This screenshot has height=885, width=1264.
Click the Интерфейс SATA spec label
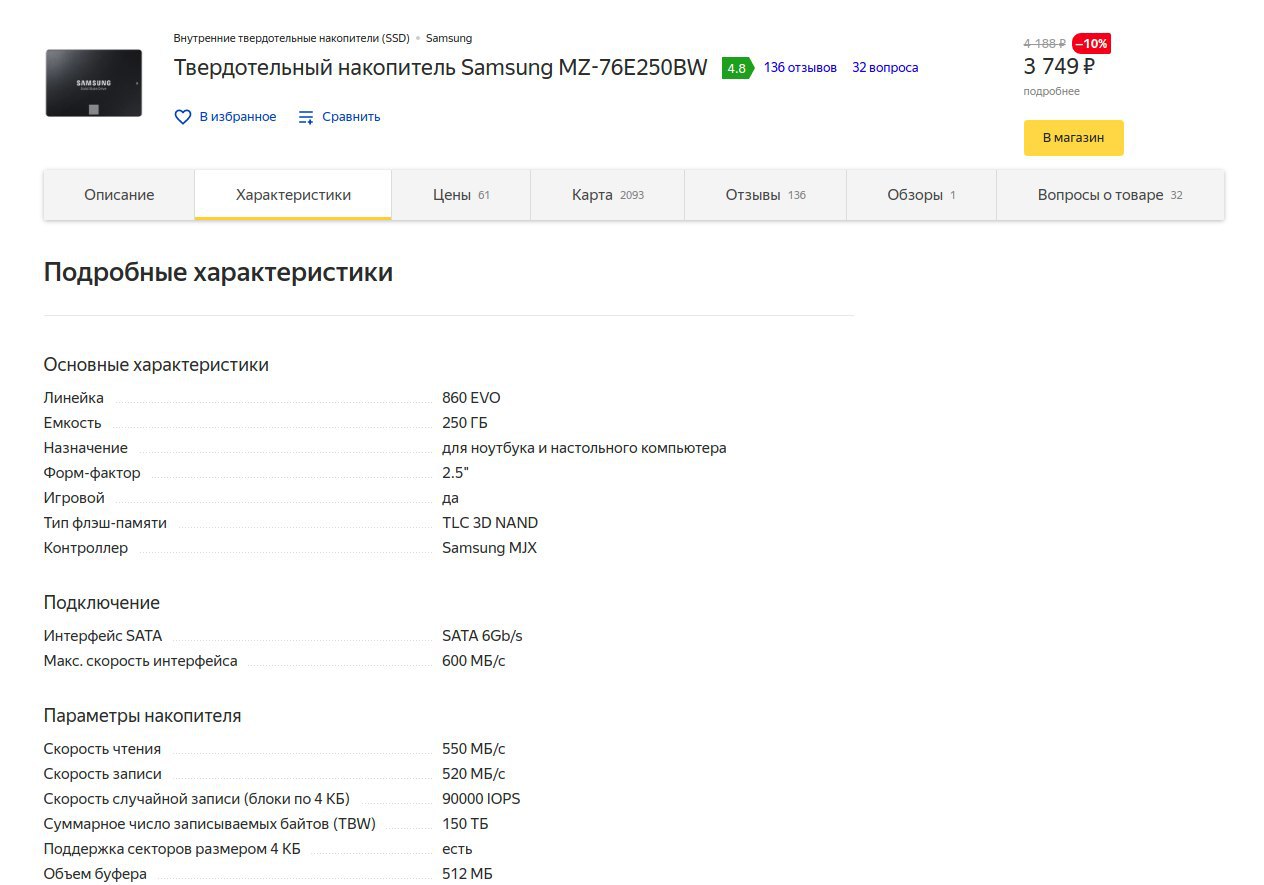(103, 636)
